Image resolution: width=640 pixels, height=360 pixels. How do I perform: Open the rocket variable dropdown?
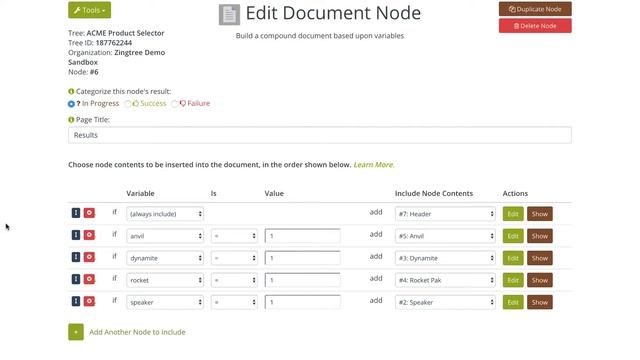(x=165, y=280)
